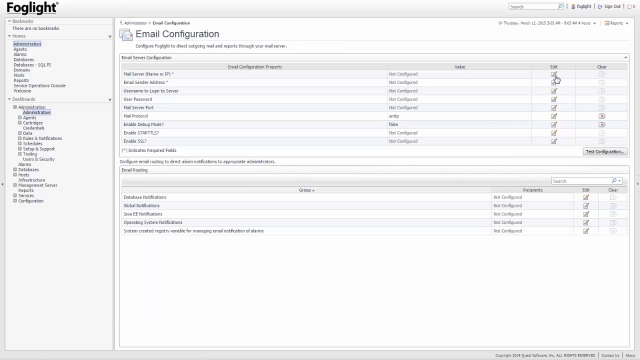Edit the Username to Login to Server property
640x360 pixels.
click(x=554, y=91)
